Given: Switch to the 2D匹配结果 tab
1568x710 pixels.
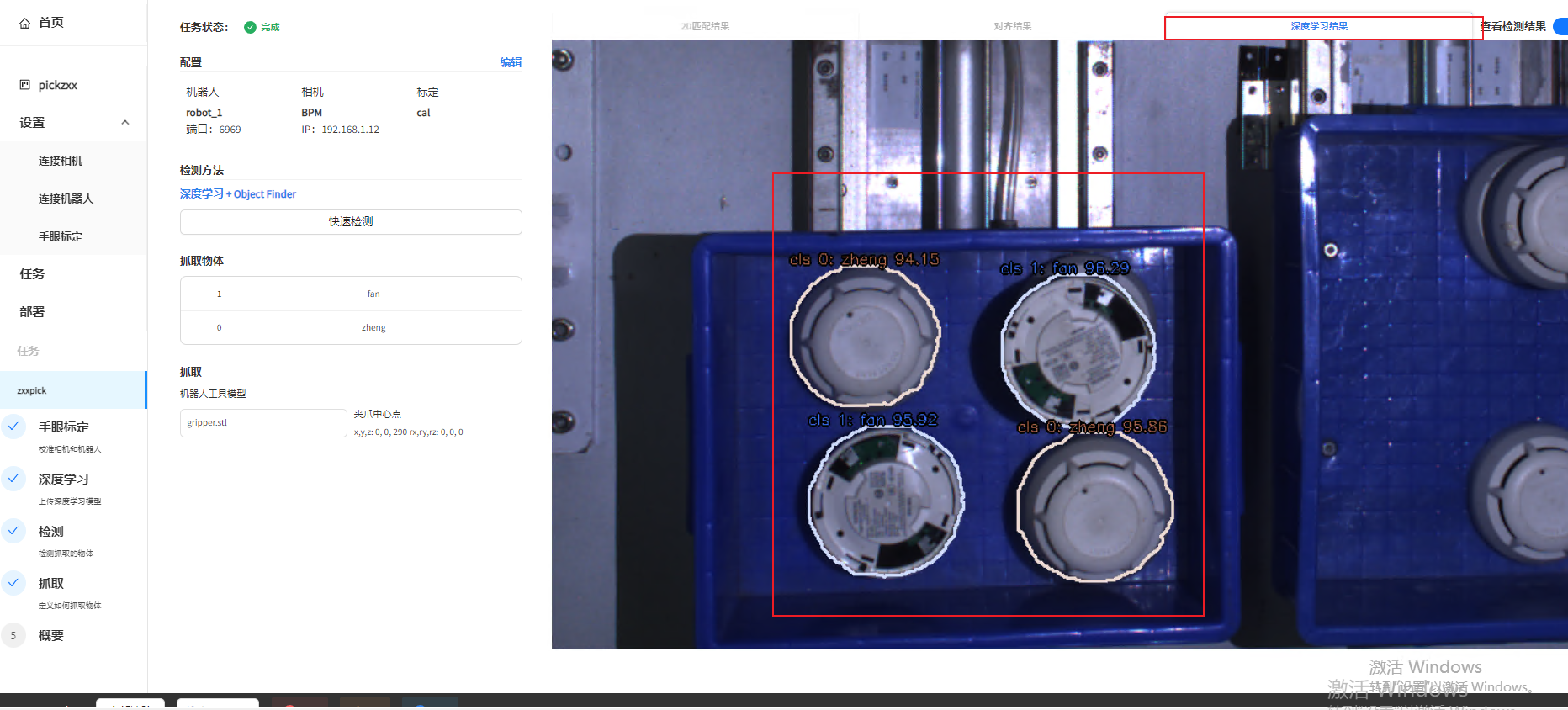Looking at the screenshot, I should 705,26.
